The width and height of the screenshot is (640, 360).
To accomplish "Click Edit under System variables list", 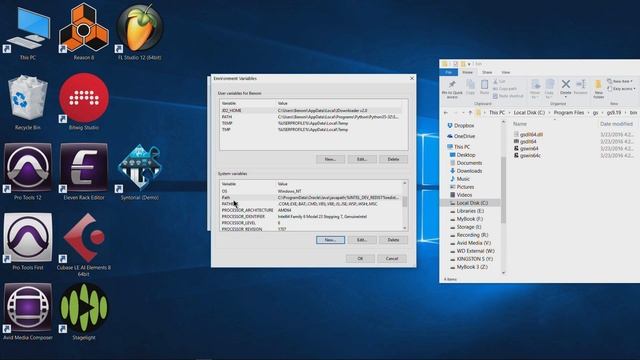I will 362,240.
